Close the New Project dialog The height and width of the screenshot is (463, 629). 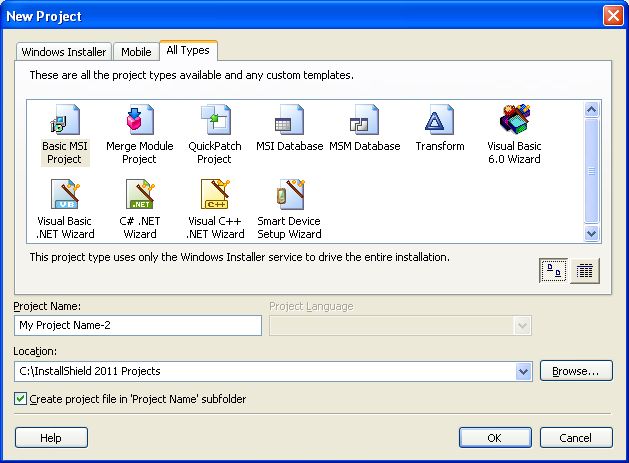[x=613, y=16]
